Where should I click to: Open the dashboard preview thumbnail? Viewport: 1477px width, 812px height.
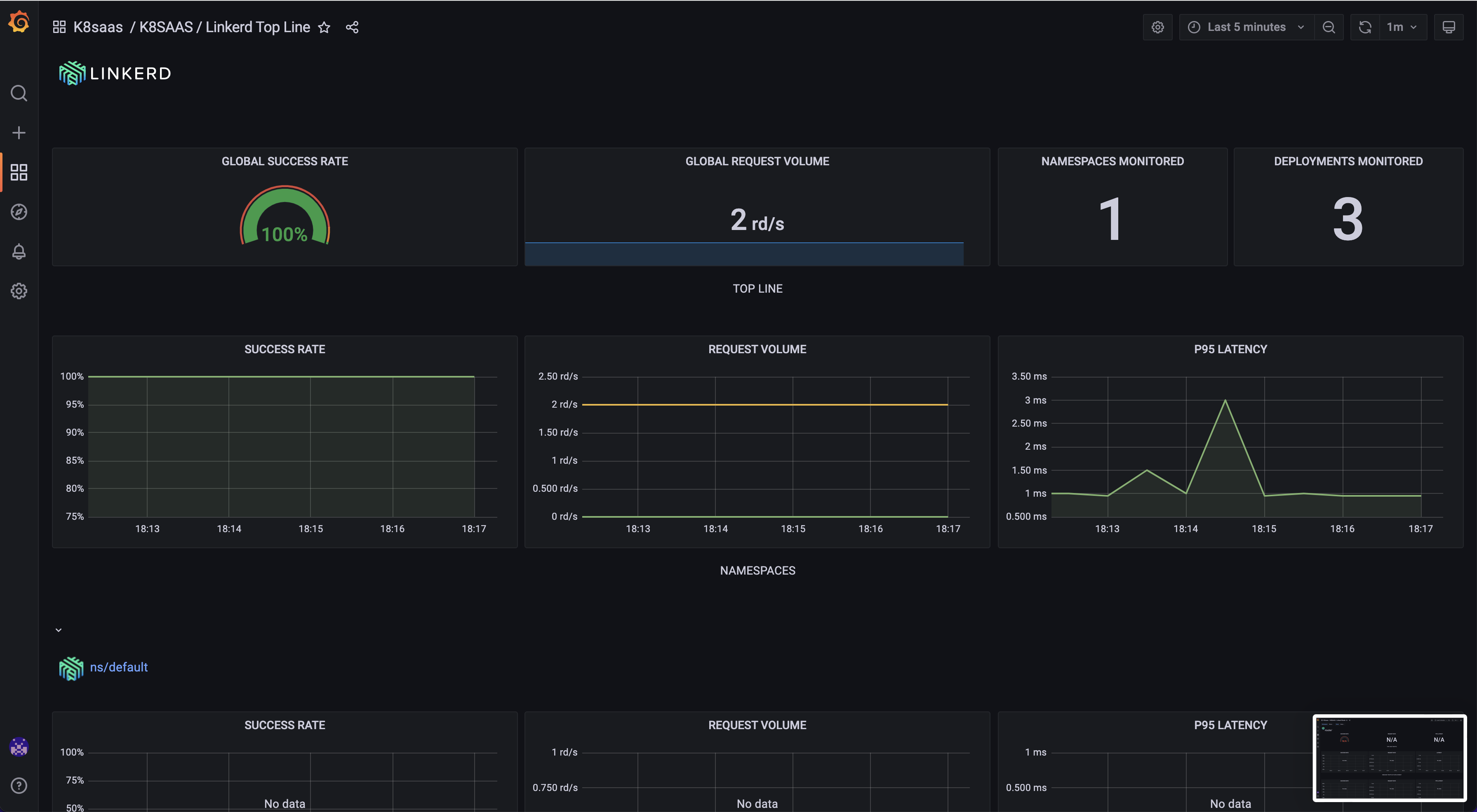click(x=1389, y=758)
